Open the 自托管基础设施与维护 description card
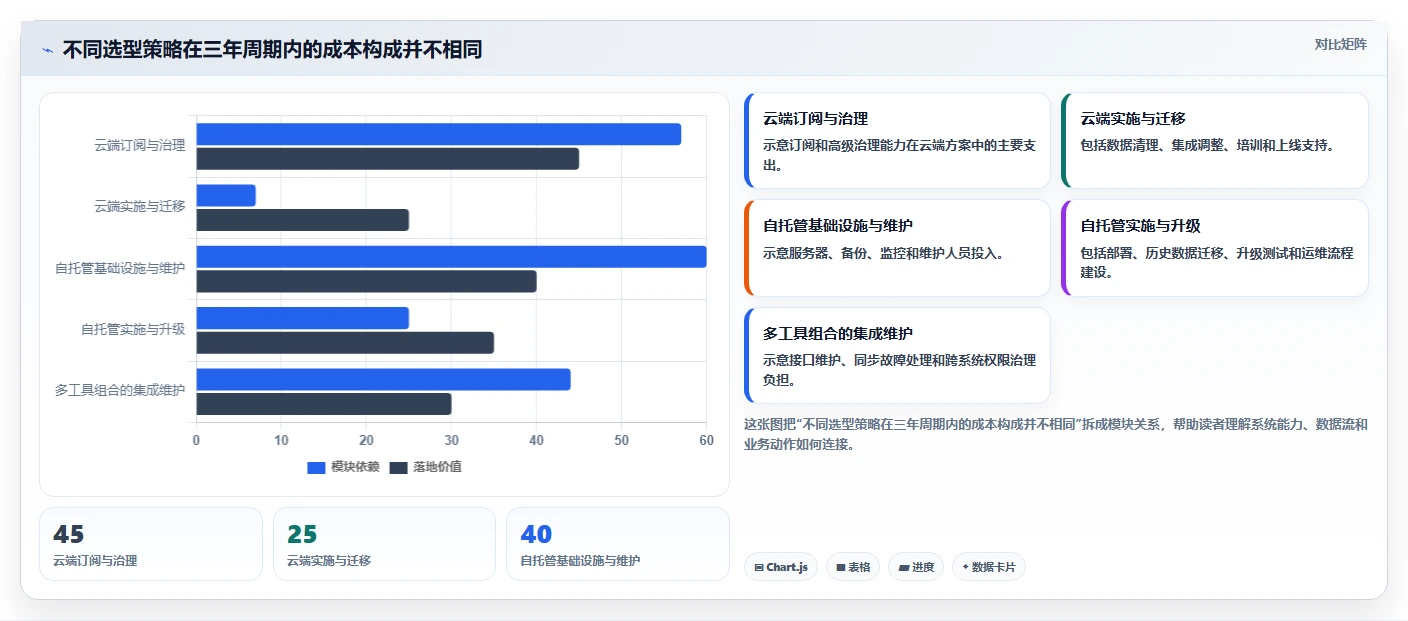This screenshot has height=621, width=1408. pos(897,248)
